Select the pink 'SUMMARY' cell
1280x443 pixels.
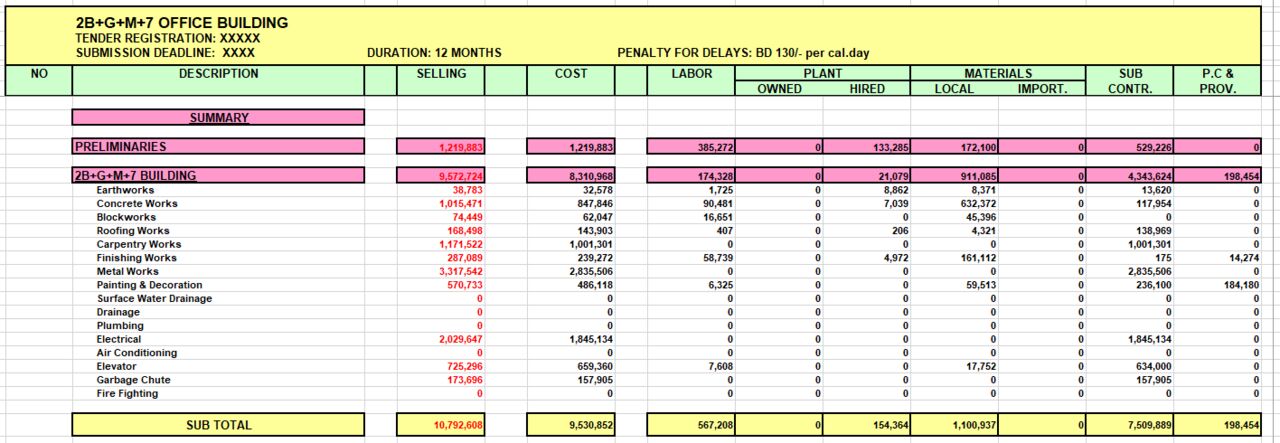pos(218,117)
